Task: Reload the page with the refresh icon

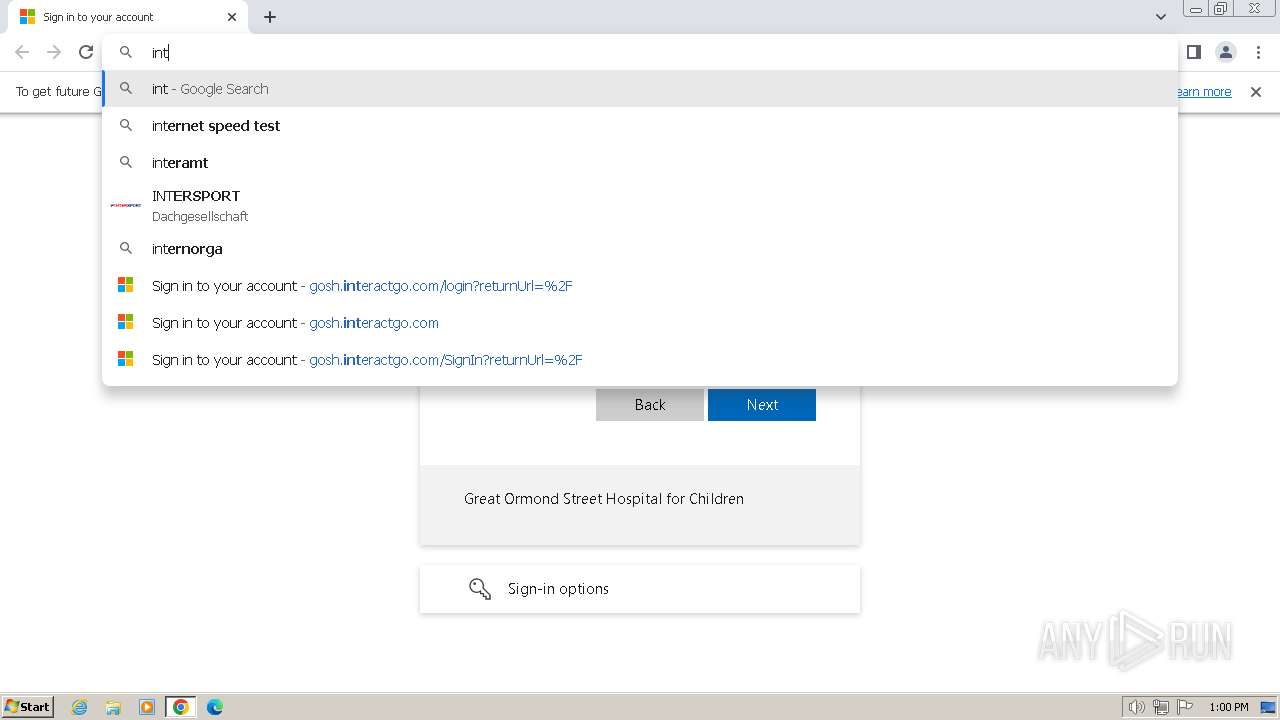Action: click(86, 52)
